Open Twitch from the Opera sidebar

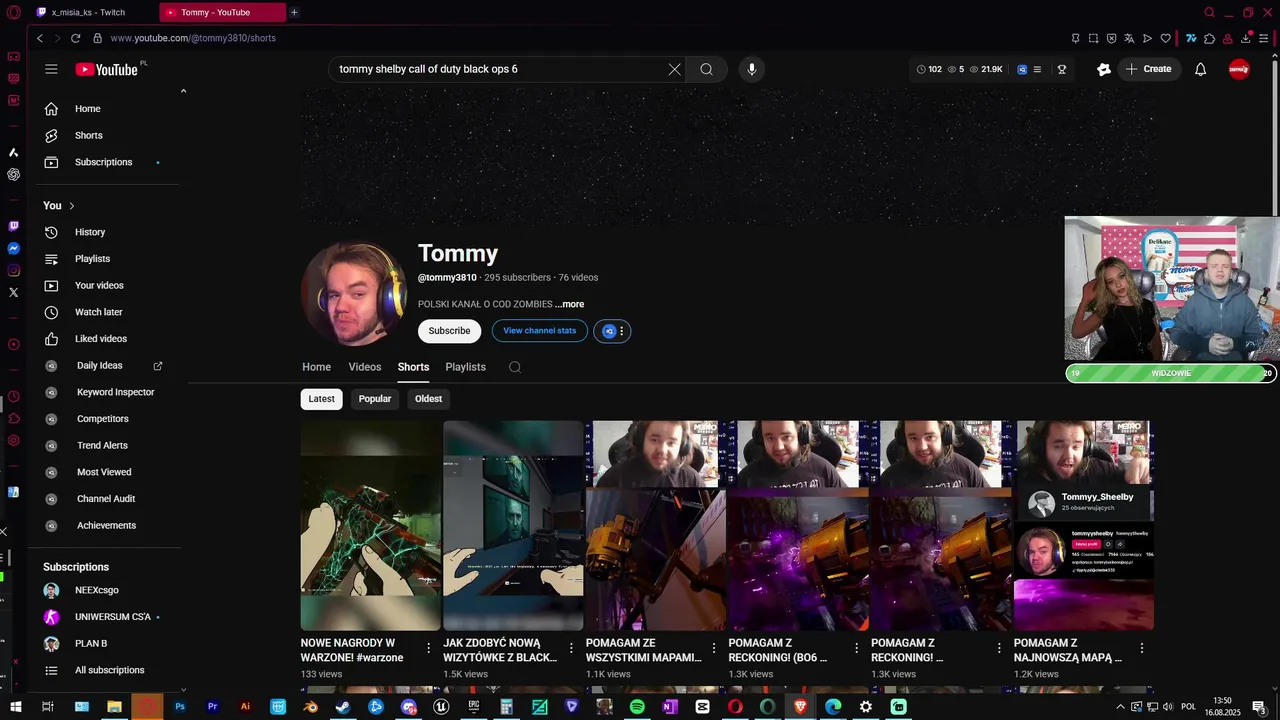pos(13,226)
